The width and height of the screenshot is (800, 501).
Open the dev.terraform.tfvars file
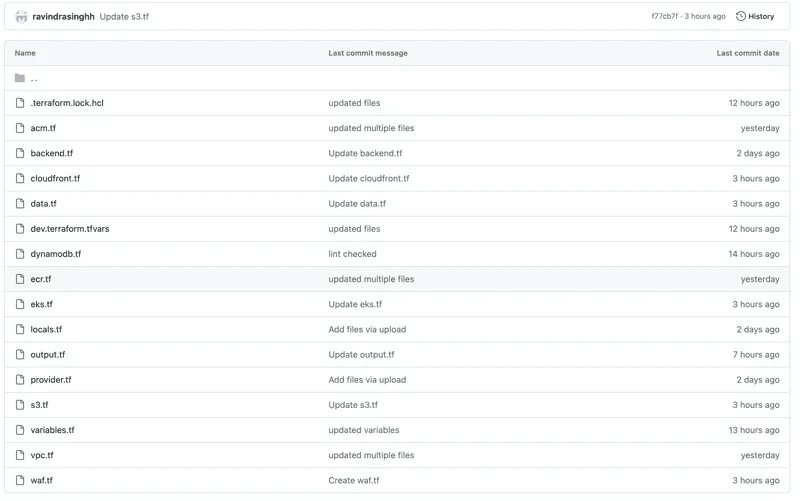(70, 229)
